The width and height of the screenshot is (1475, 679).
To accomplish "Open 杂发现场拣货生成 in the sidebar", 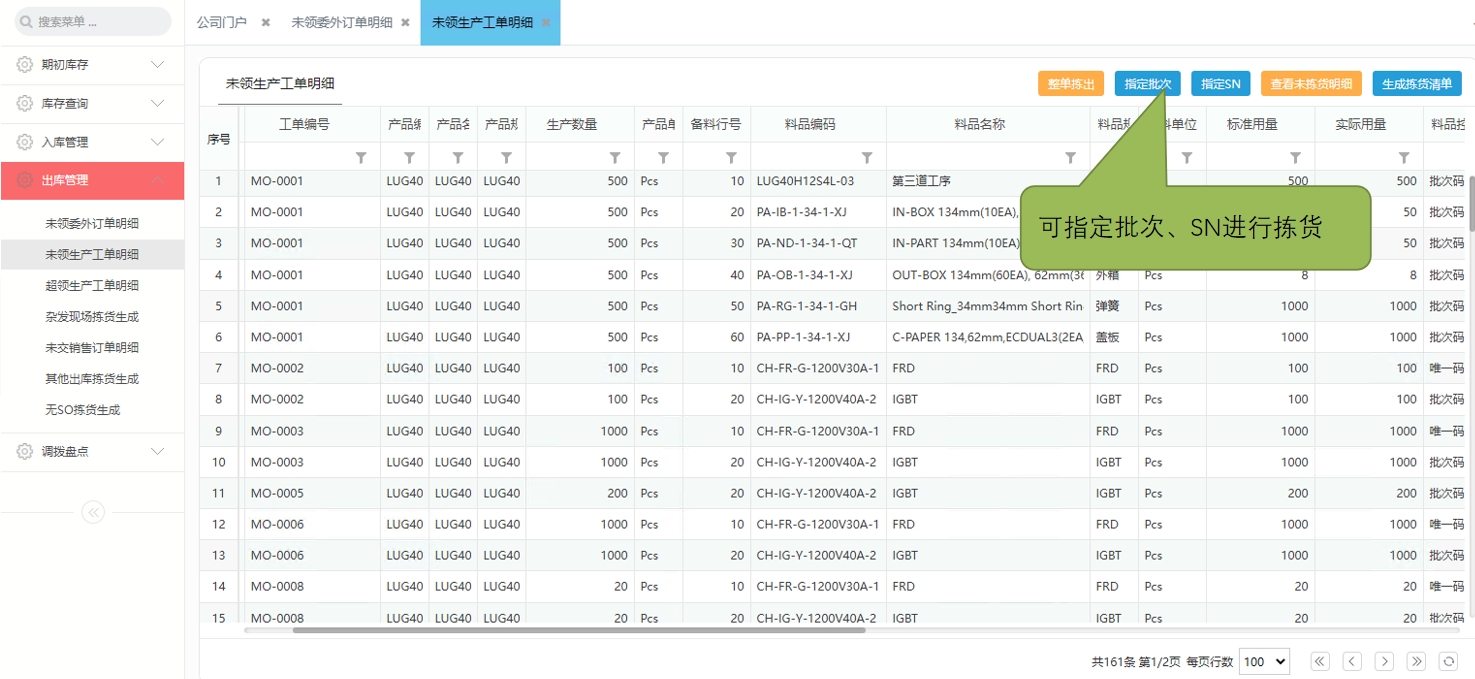I will [92, 317].
